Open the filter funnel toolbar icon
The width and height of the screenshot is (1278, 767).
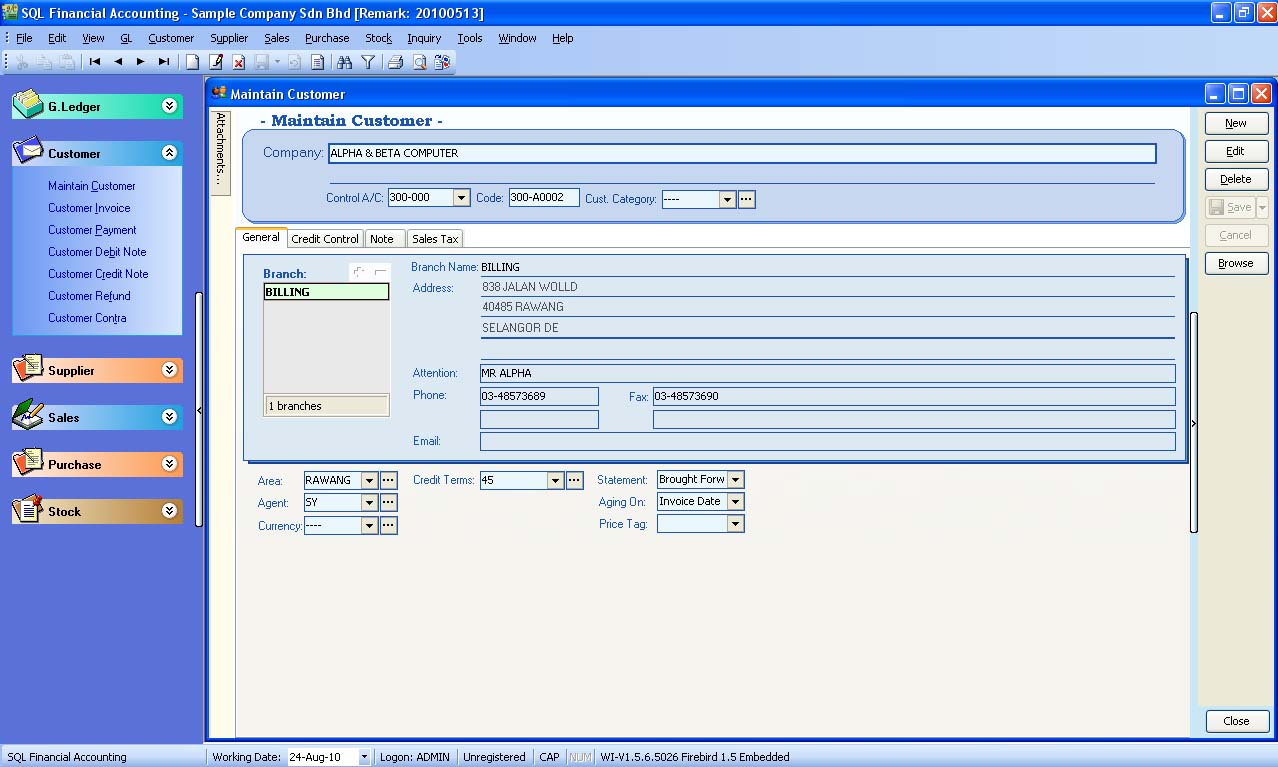coord(367,61)
